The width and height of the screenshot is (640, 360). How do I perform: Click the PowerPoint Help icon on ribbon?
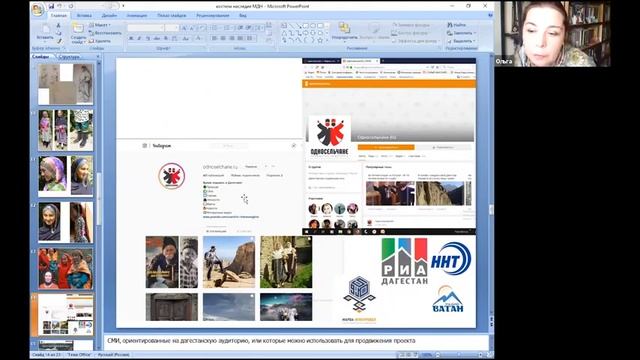coord(490,16)
